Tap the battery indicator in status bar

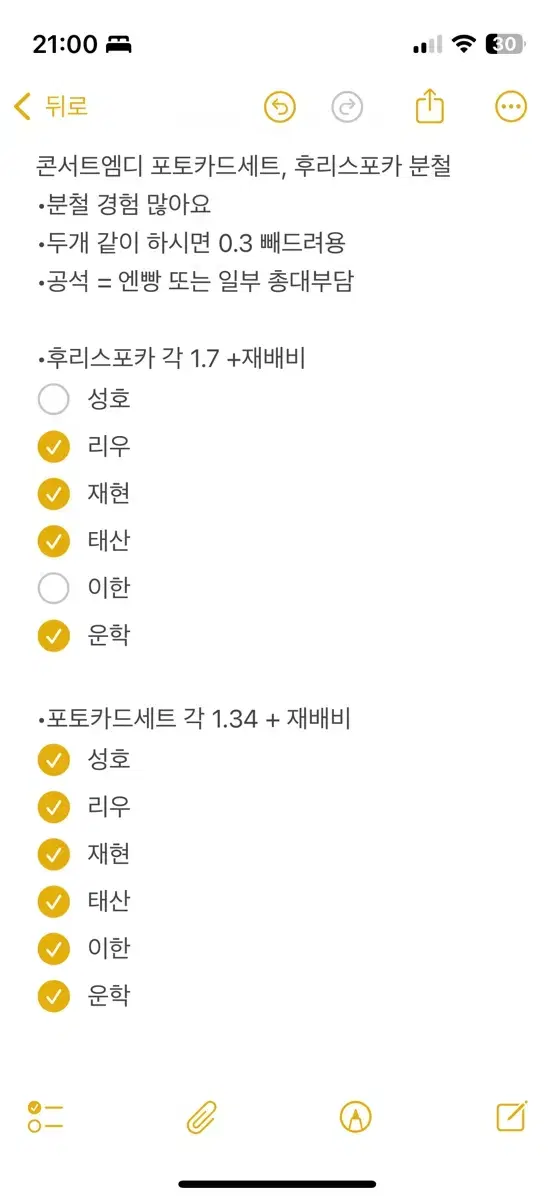(505, 44)
